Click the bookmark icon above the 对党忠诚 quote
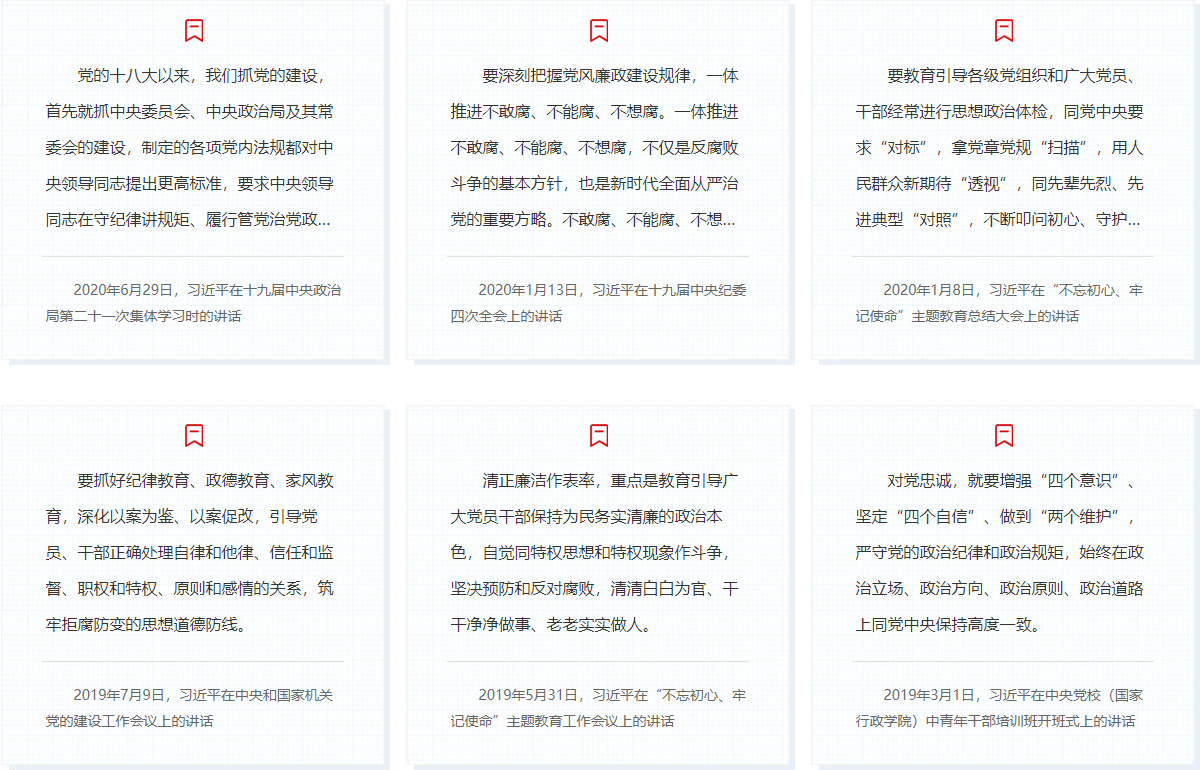 (x=1004, y=436)
